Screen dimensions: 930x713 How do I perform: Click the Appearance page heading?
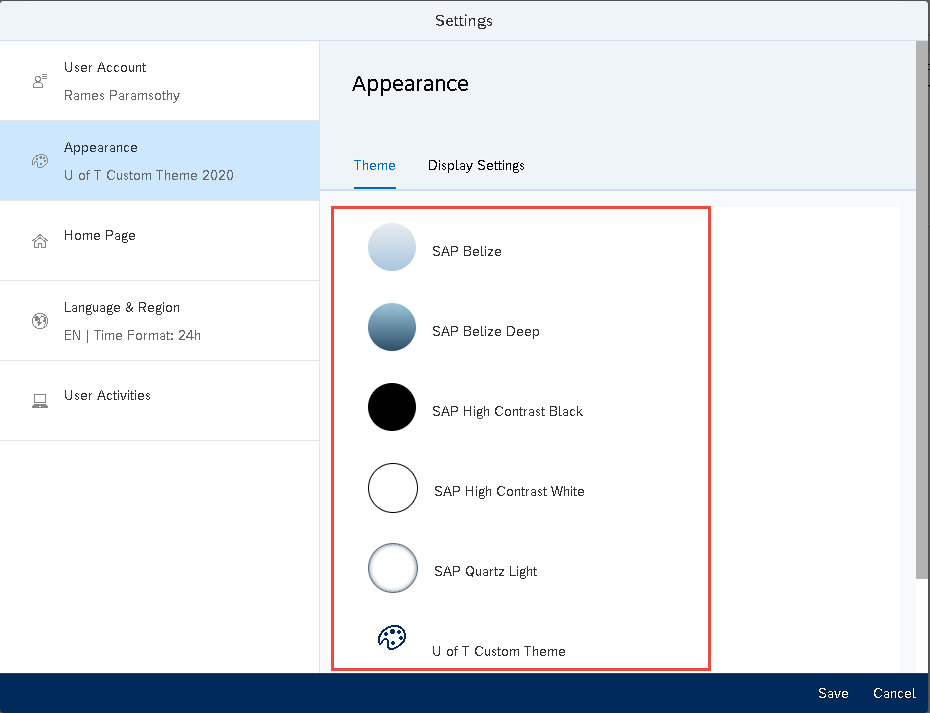(410, 84)
